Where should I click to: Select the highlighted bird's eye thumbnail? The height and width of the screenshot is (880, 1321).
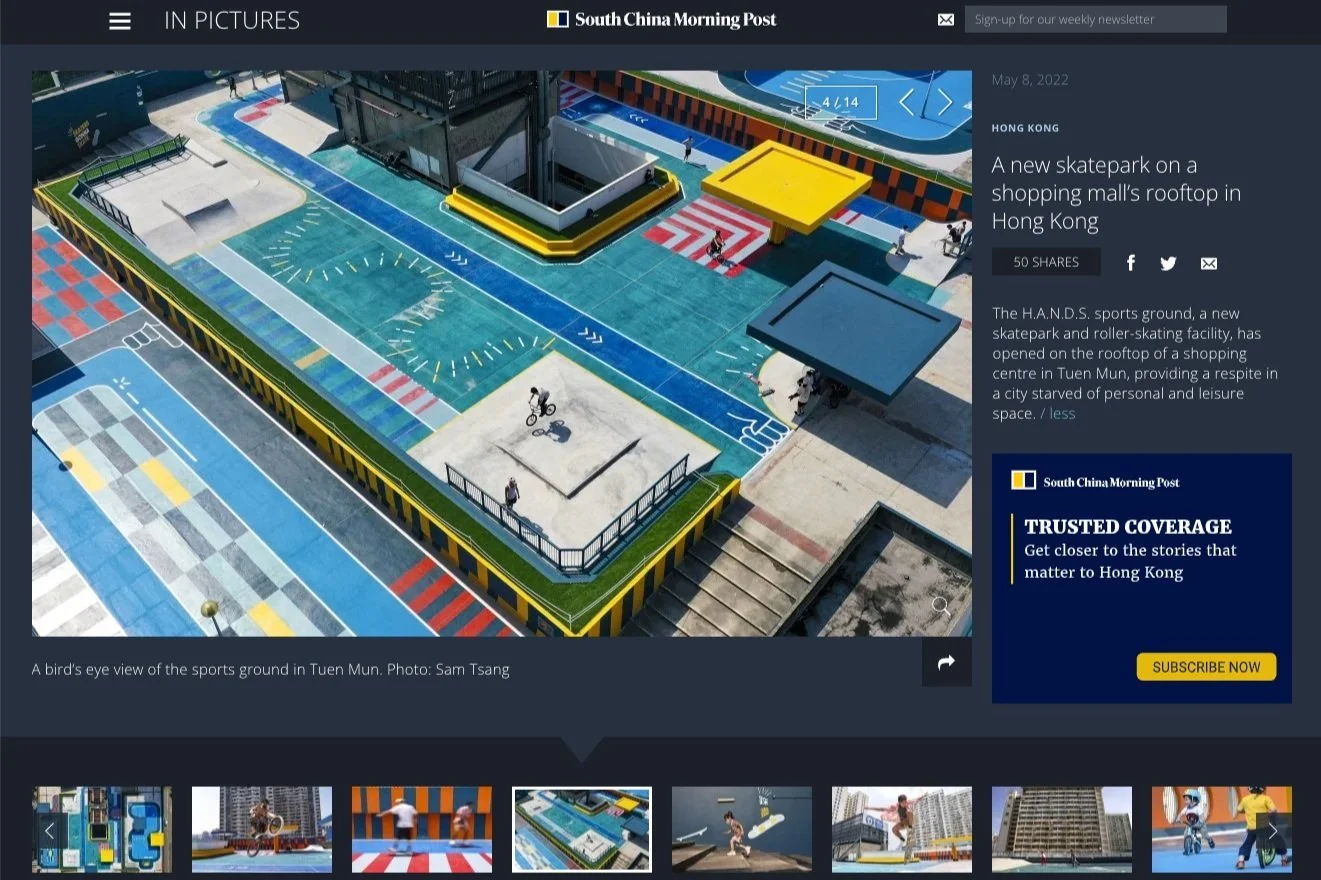(582, 829)
